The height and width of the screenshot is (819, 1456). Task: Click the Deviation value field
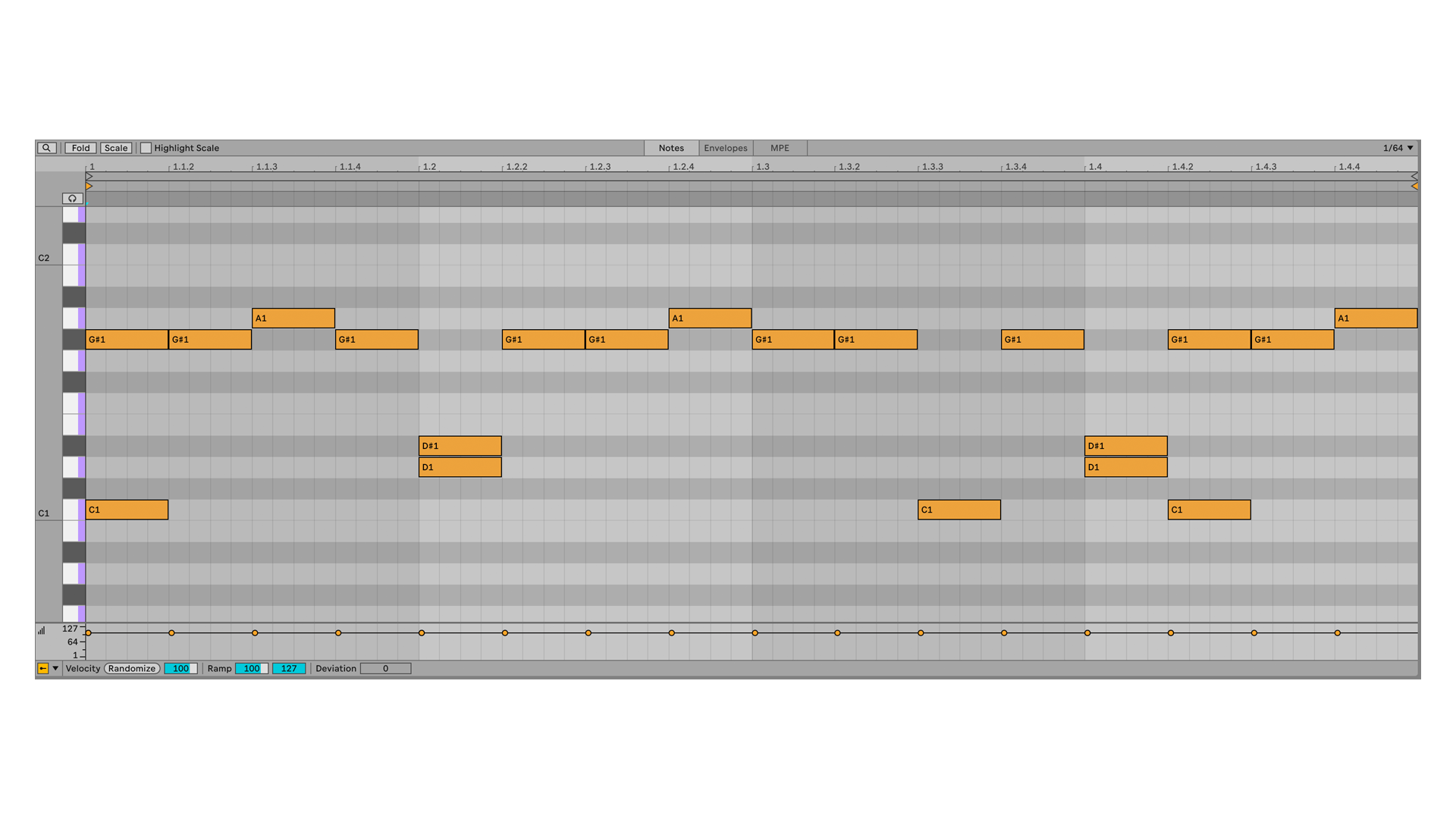[x=385, y=668]
